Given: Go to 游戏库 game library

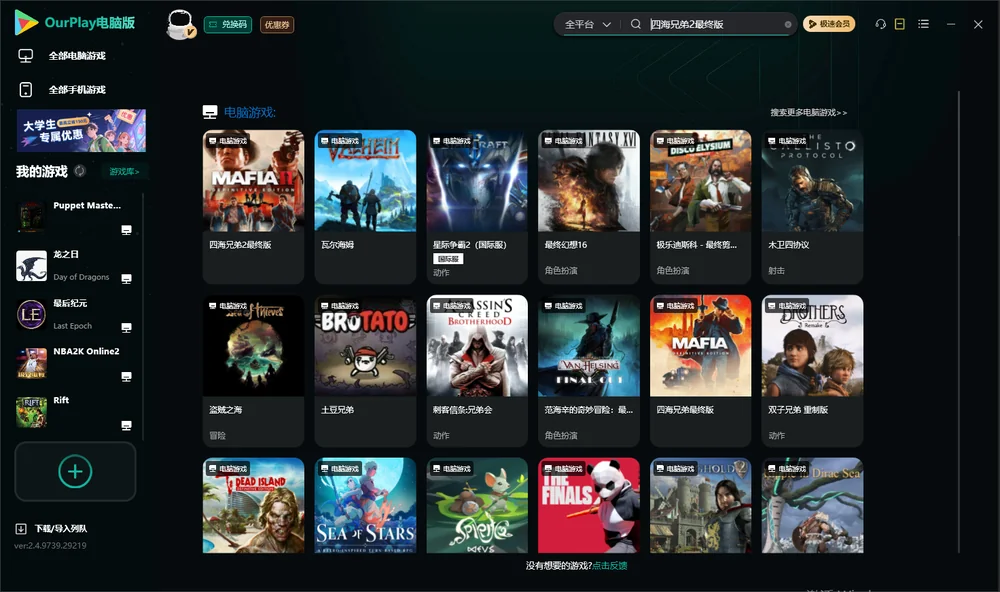Looking at the screenshot, I should click(x=124, y=172).
